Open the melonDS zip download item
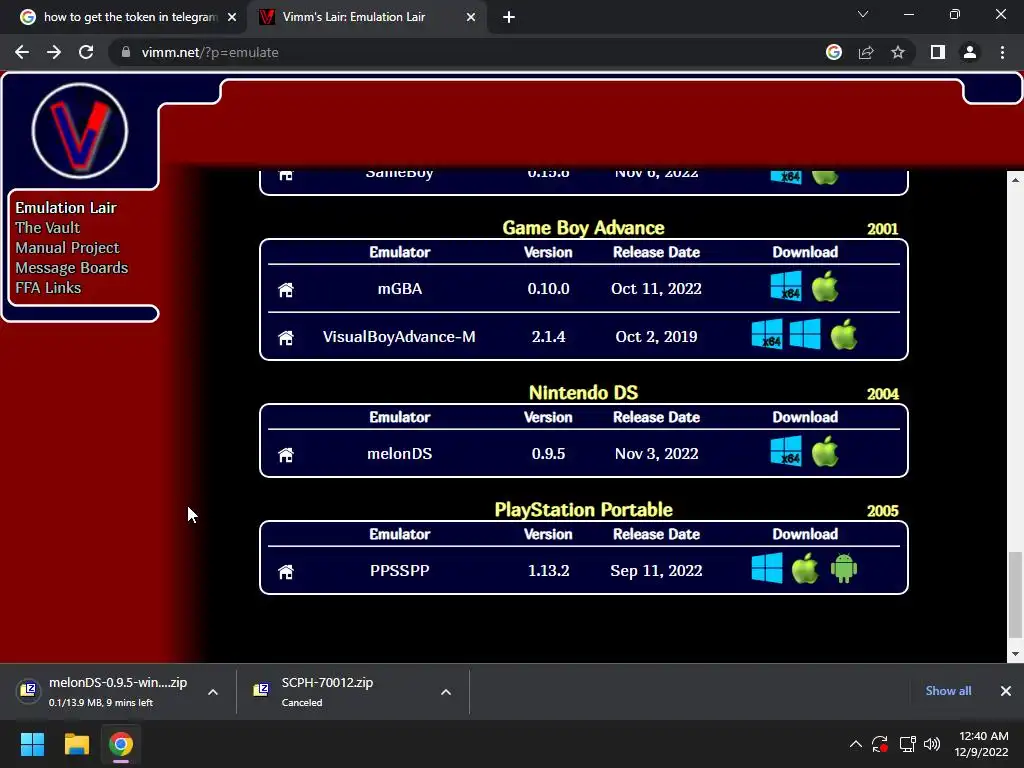 (x=104, y=692)
